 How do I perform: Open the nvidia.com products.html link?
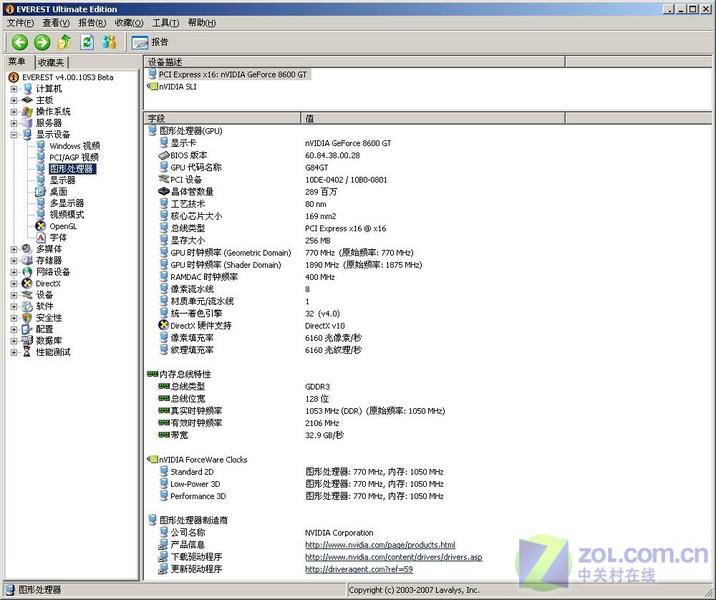[380, 545]
